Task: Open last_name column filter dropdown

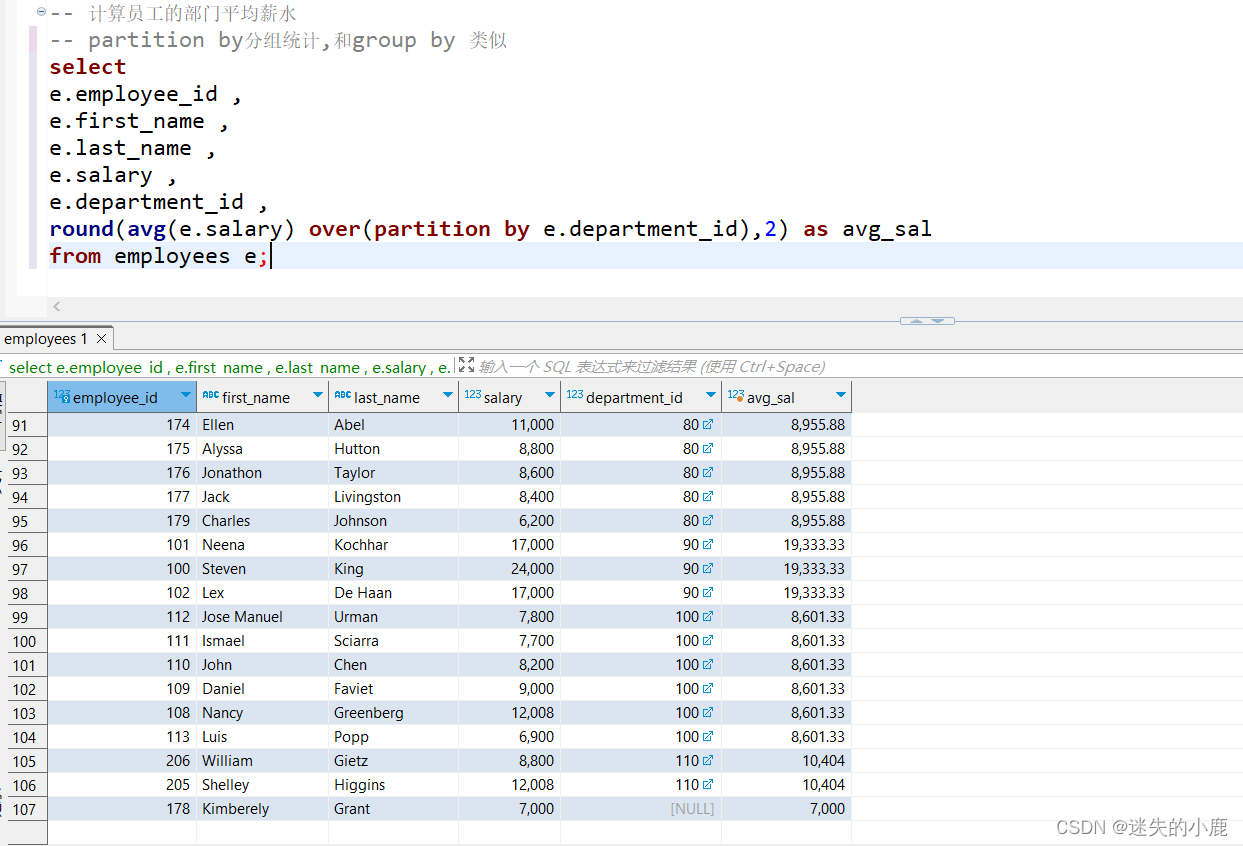Action: coord(448,396)
